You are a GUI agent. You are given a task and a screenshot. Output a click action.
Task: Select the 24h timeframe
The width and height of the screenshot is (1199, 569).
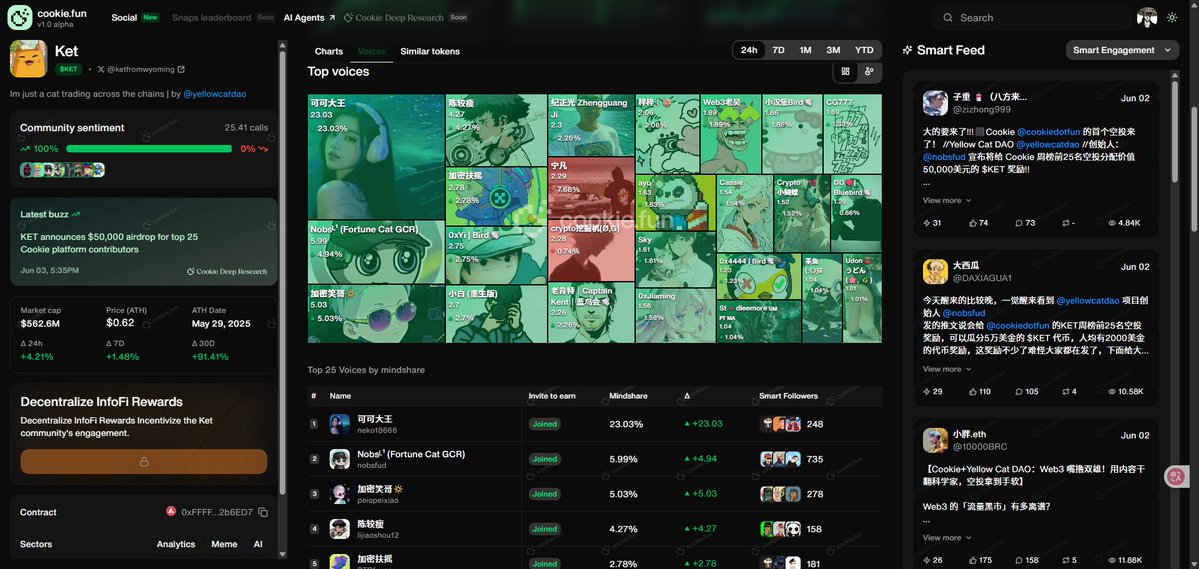[749, 50]
